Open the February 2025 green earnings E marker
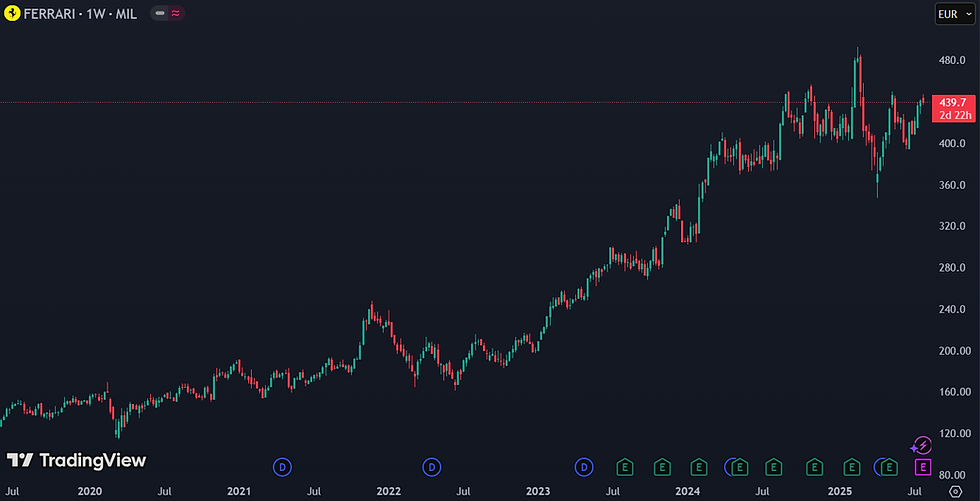The image size is (980, 501). (x=852, y=467)
